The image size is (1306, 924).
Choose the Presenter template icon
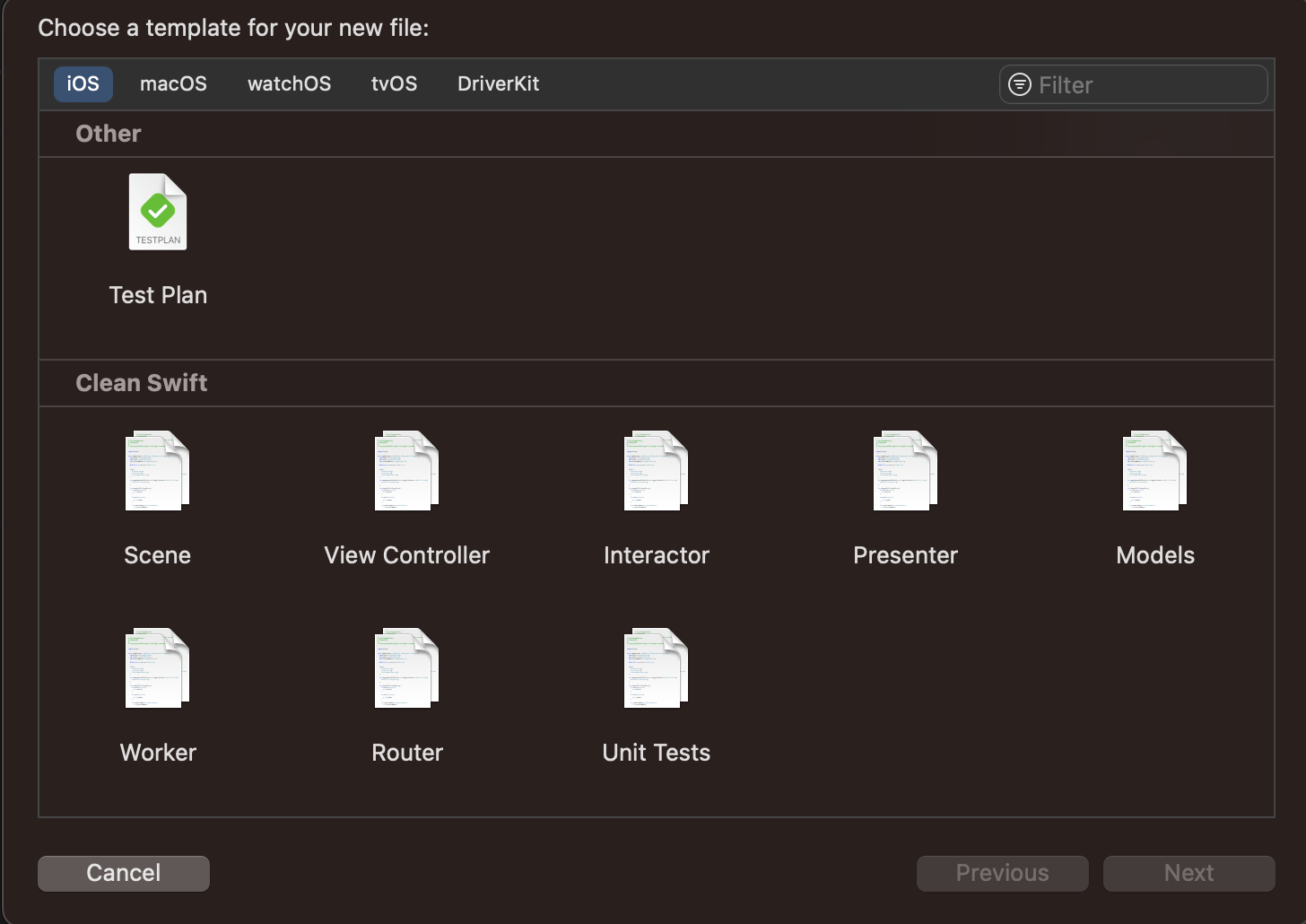click(906, 471)
